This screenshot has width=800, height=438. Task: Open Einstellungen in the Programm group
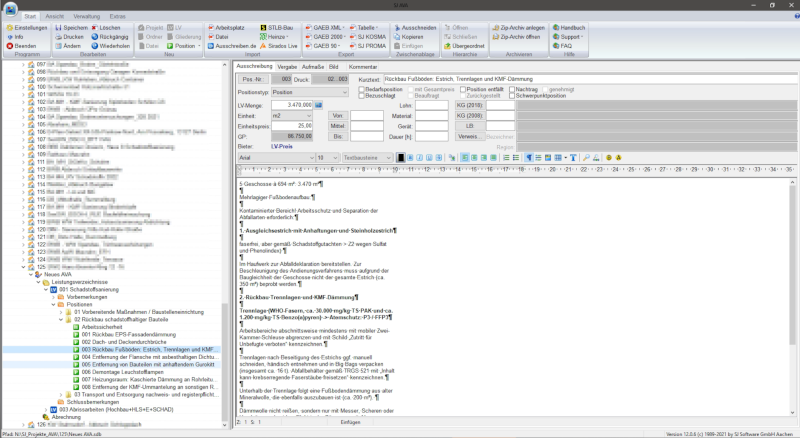click(27, 28)
